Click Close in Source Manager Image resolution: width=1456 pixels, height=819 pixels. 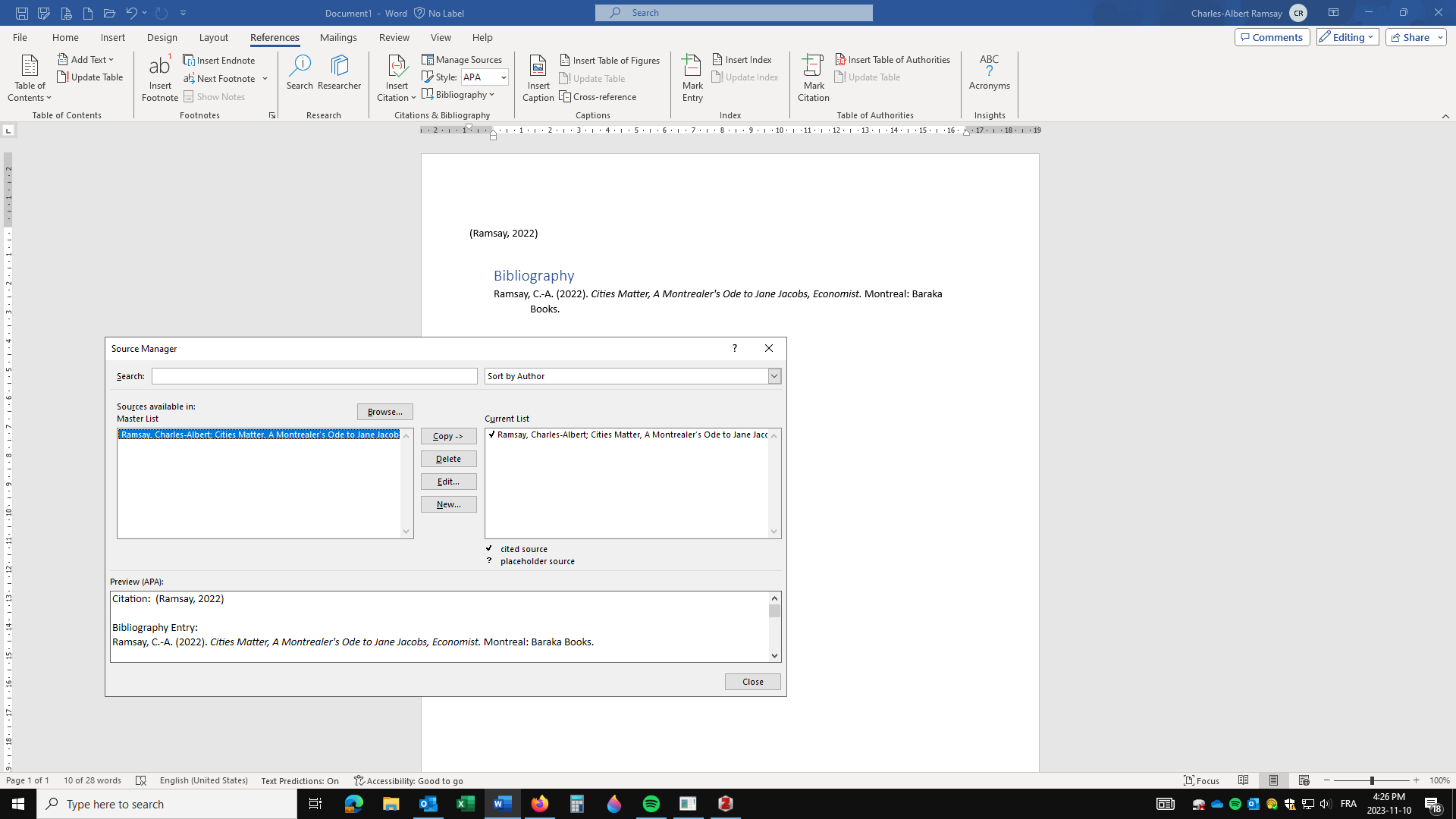coord(753,682)
